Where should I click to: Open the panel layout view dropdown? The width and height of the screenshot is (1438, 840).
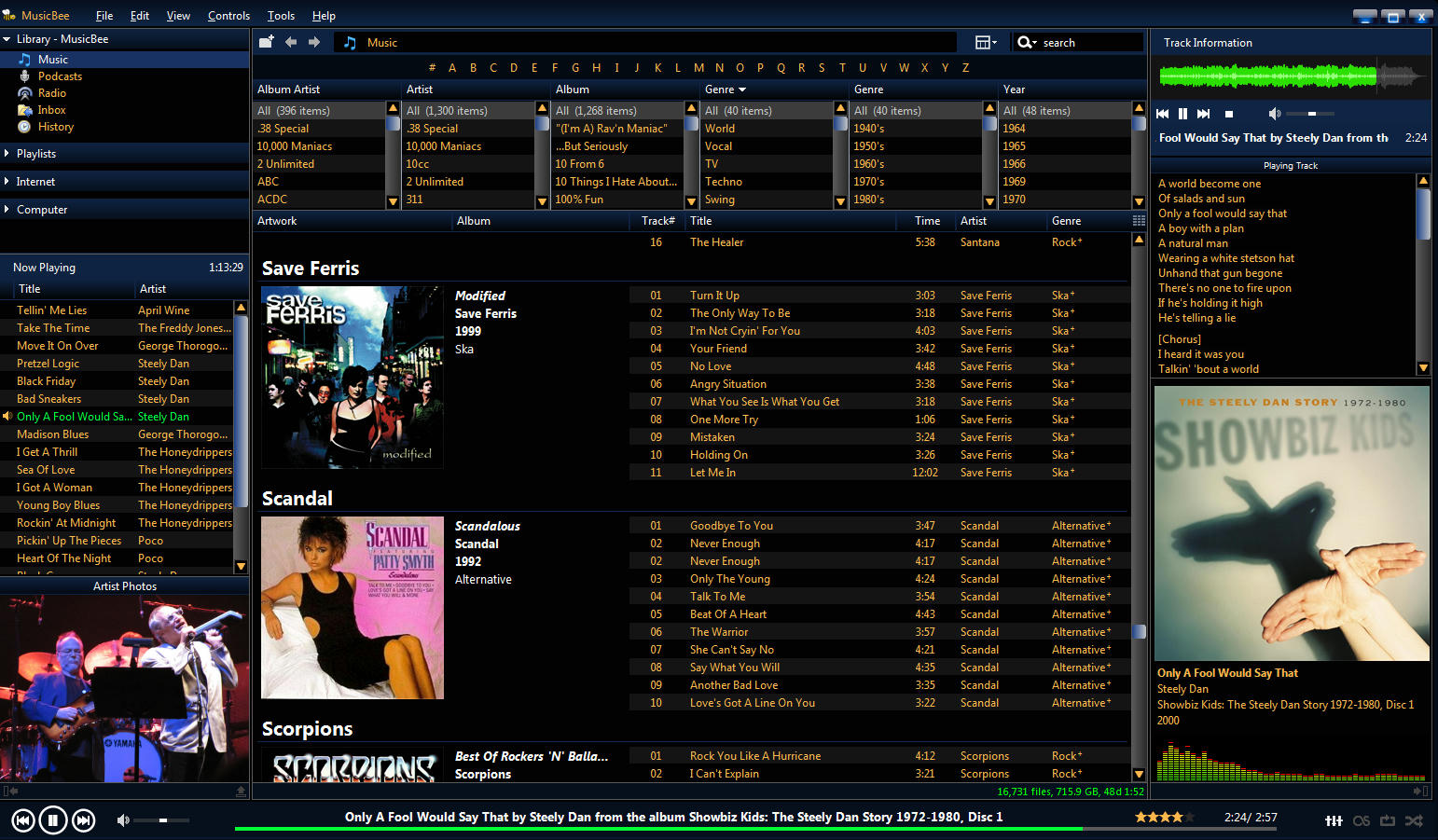coord(986,42)
